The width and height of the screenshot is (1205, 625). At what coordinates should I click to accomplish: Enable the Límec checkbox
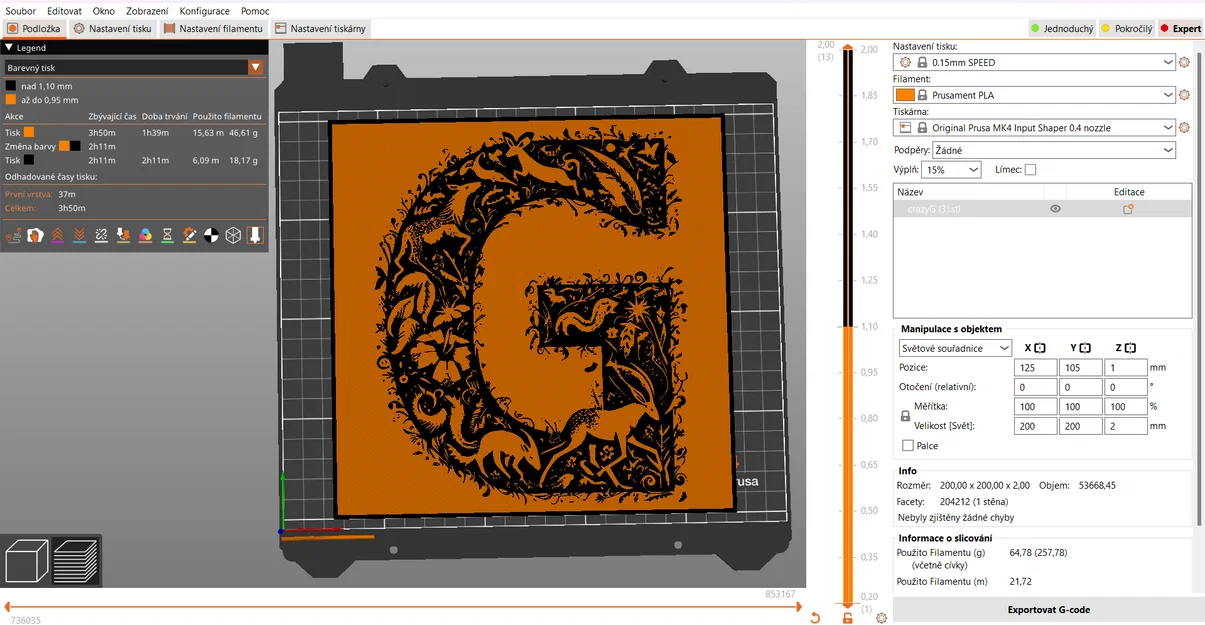[x=1030, y=170]
